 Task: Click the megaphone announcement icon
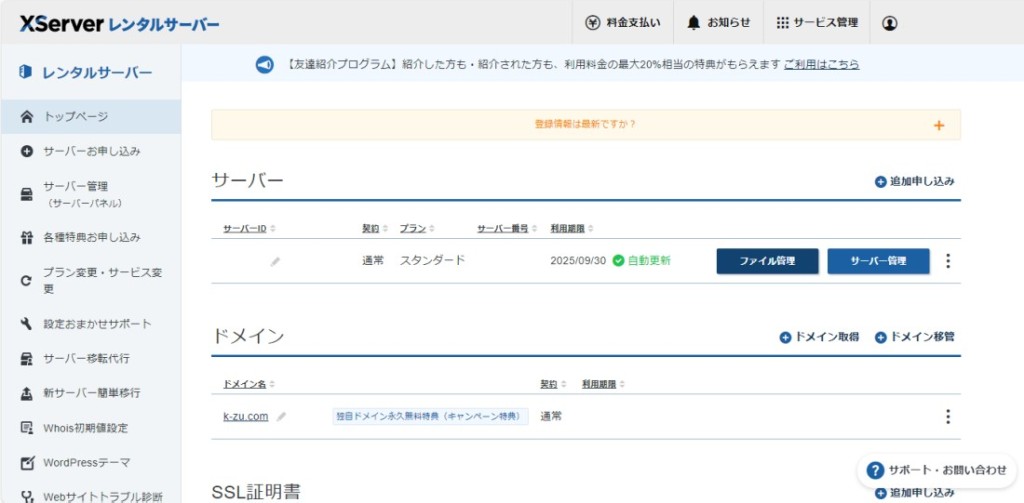click(264, 64)
